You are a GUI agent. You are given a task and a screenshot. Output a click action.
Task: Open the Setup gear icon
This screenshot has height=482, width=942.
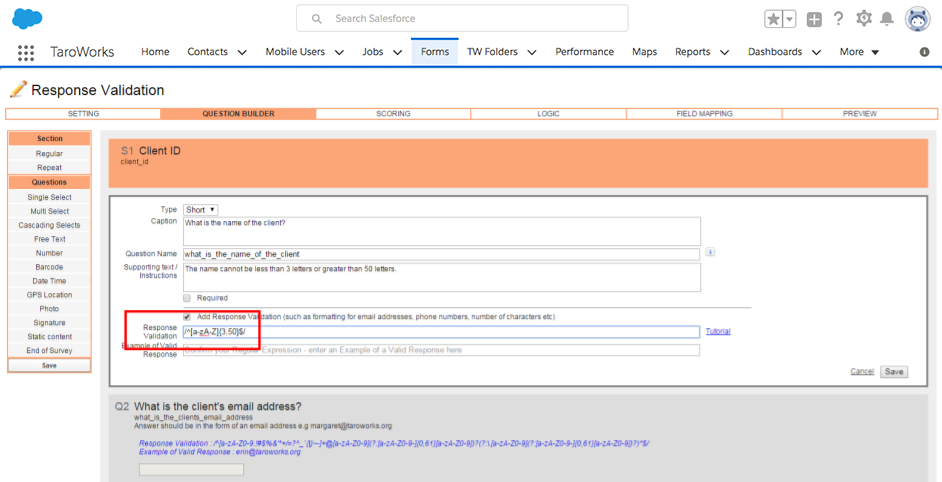click(x=863, y=19)
